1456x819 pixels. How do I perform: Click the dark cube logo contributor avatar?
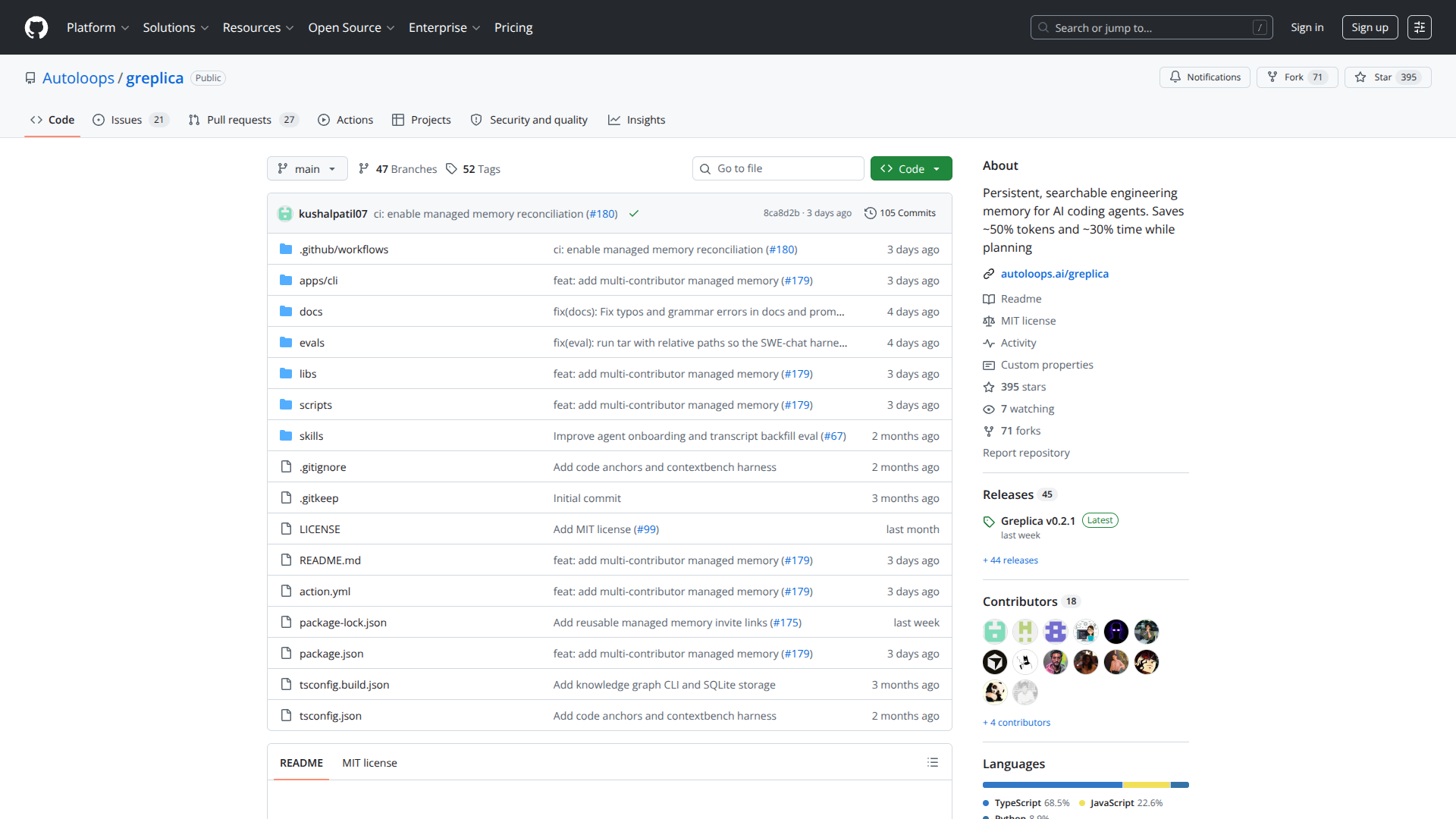995,662
